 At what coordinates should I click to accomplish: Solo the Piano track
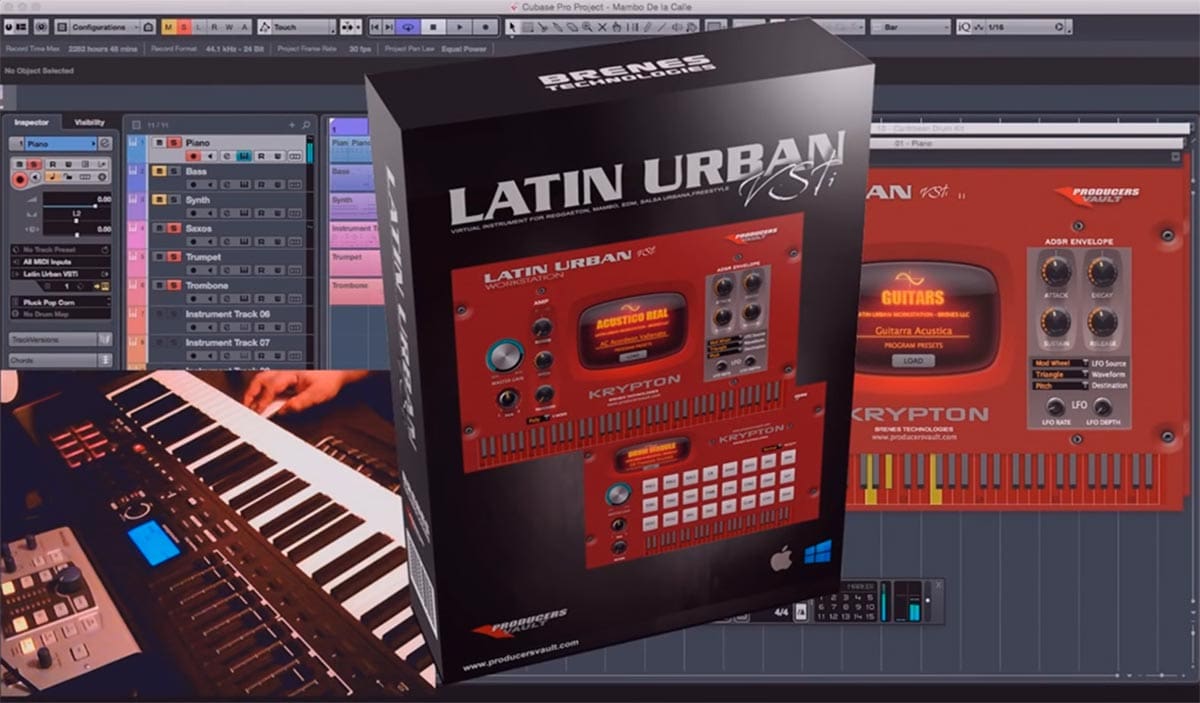click(x=173, y=143)
